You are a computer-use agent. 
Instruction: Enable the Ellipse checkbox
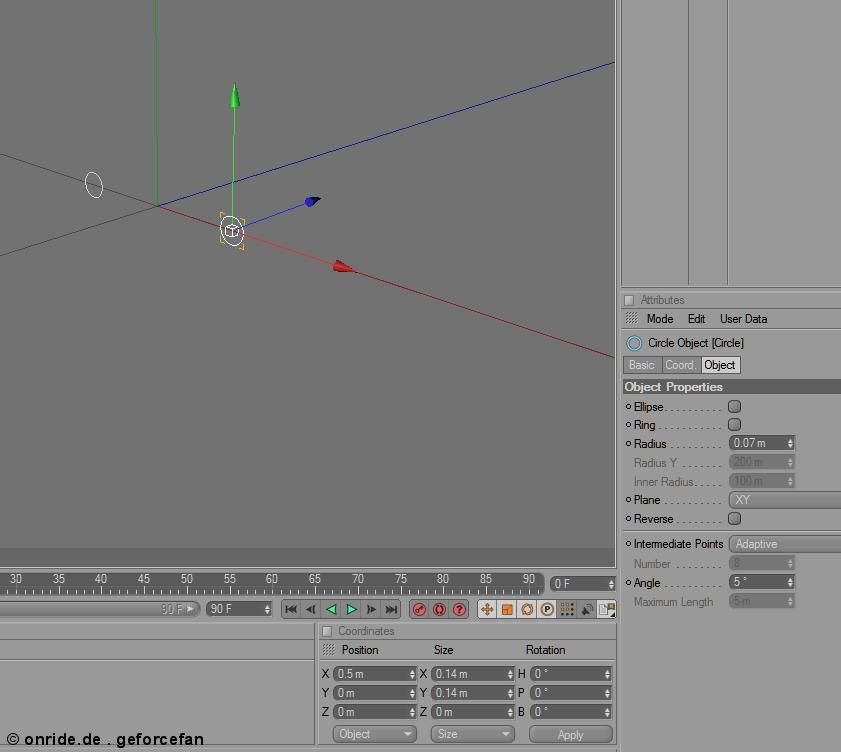[x=734, y=406]
